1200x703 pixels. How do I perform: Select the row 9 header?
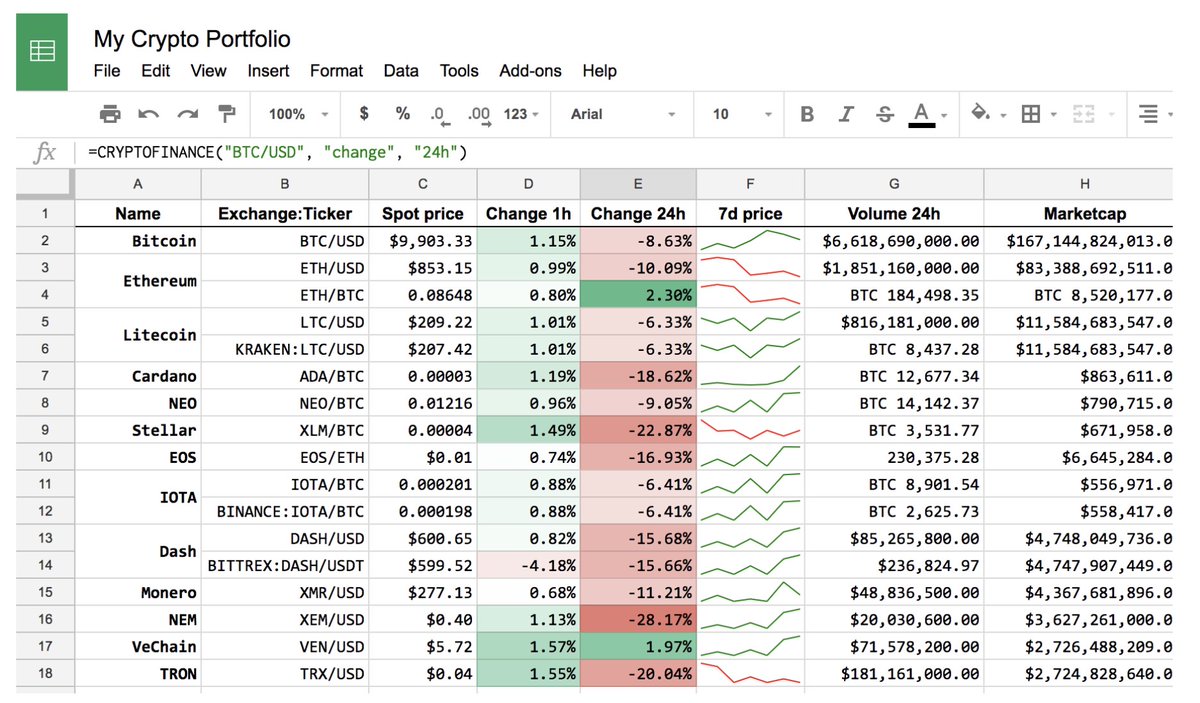point(45,430)
